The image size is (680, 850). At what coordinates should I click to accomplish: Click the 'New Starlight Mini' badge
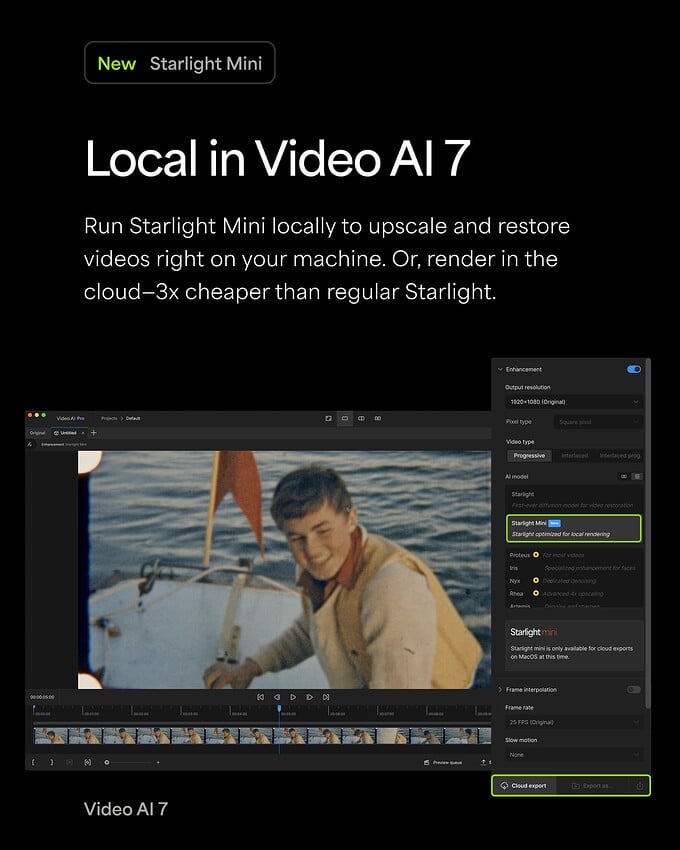(179, 63)
